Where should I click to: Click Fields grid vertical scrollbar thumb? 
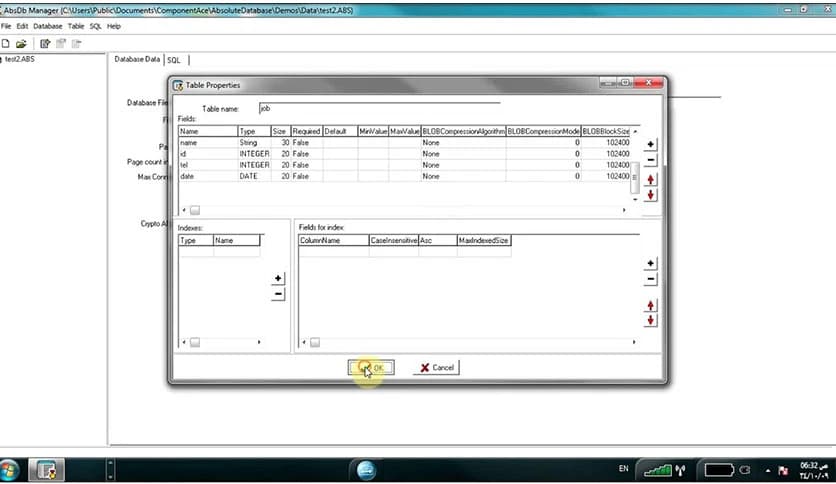click(634, 178)
